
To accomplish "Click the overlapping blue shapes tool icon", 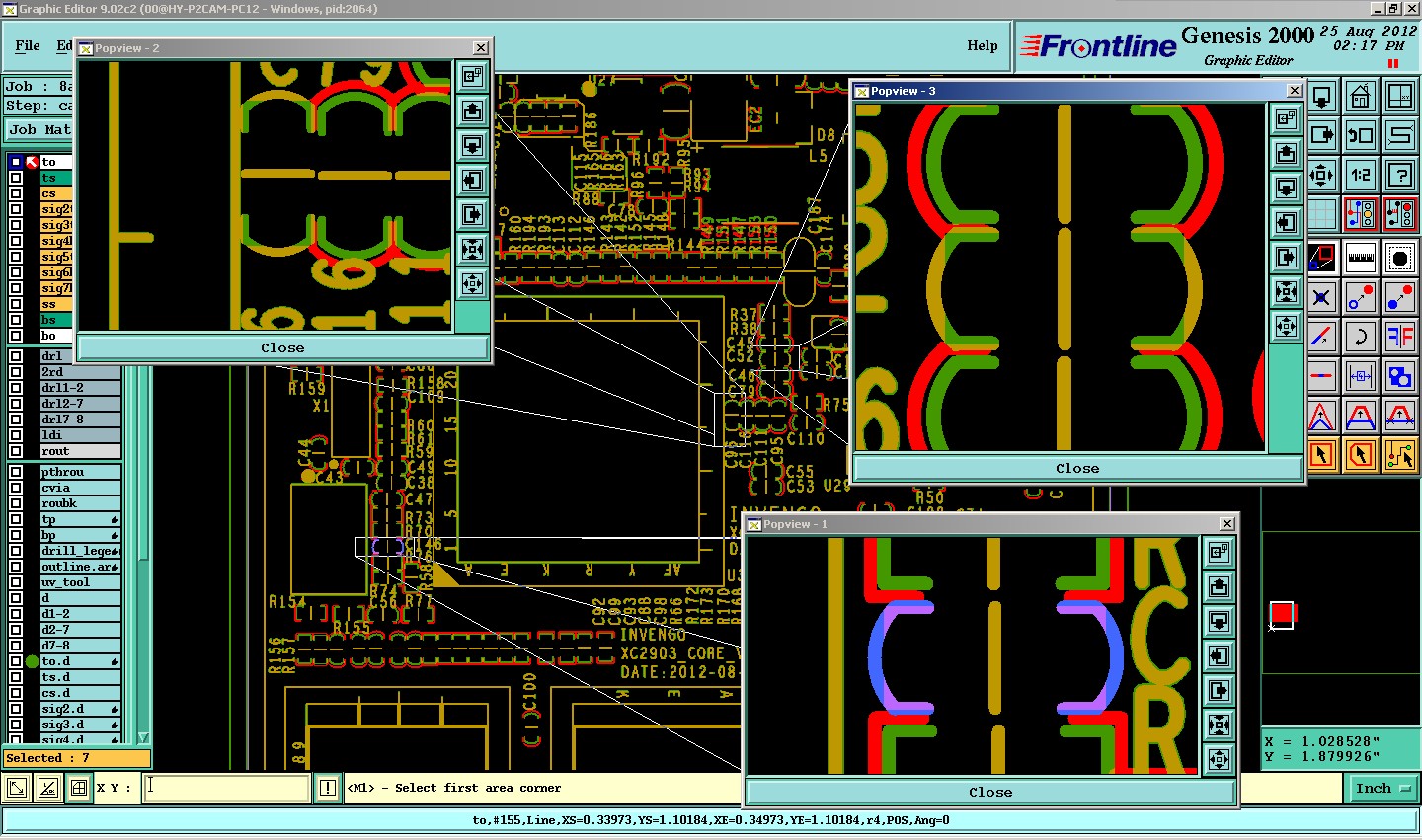I will (x=1400, y=376).
